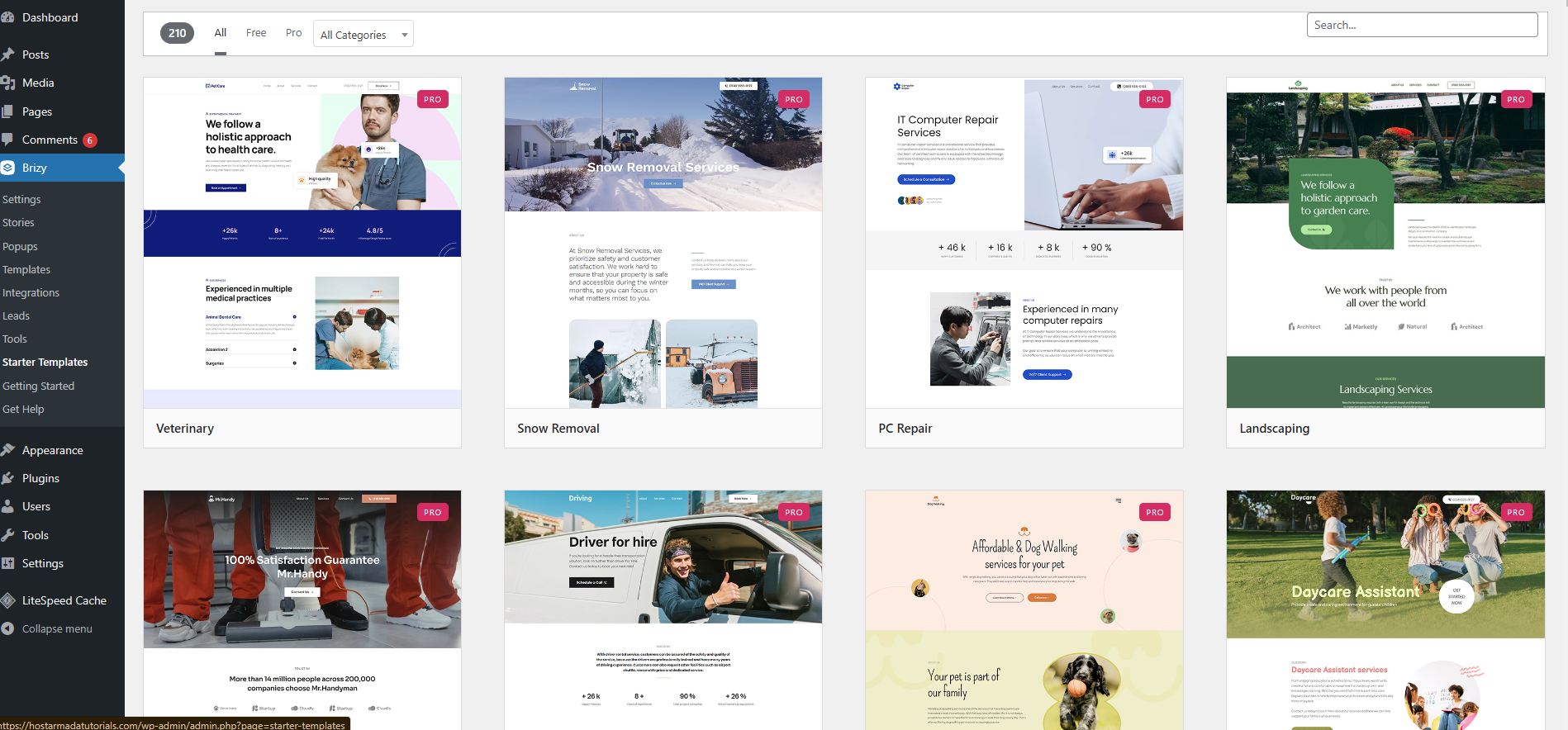Image resolution: width=1568 pixels, height=730 pixels.
Task: Select the Veterinary template thumbnail
Action: (302, 243)
